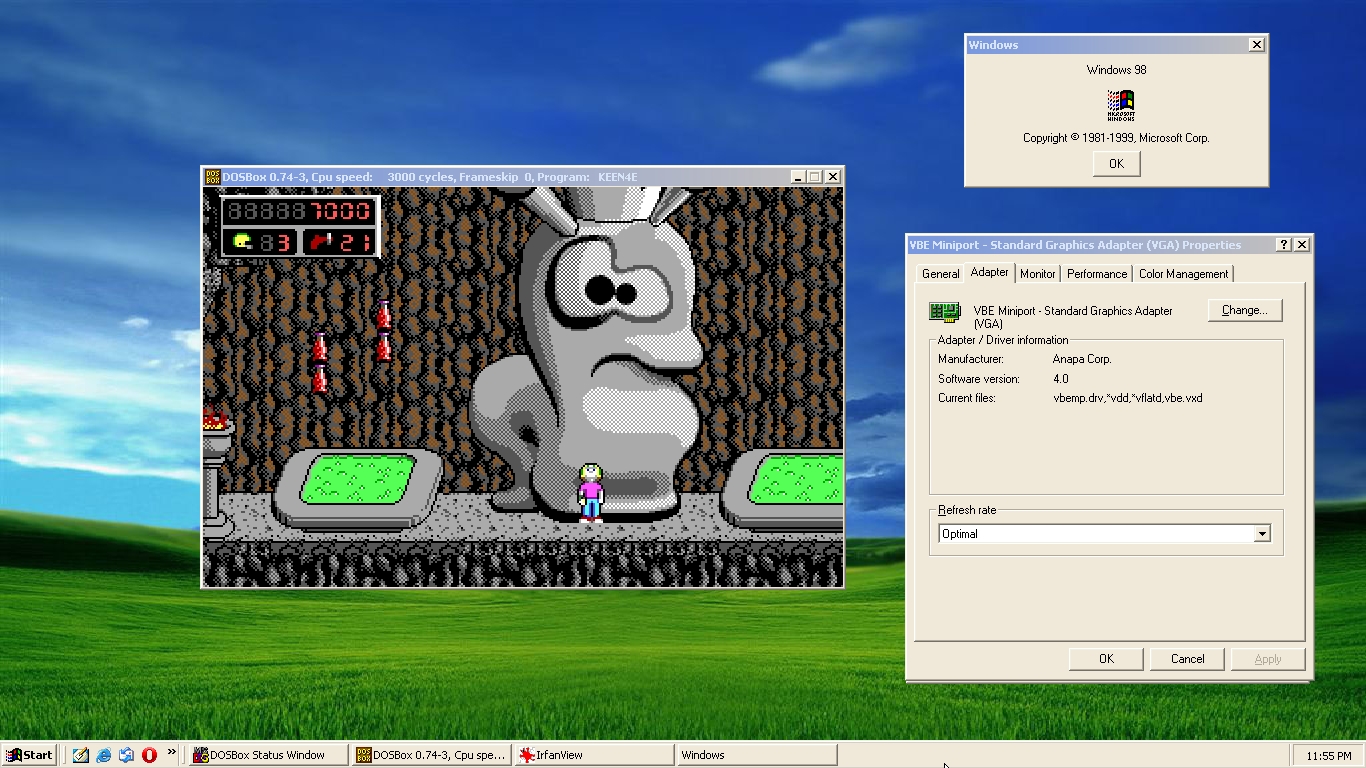The image size is (1366, 768).
Task: Click the 11:55 PM system clock
Action: (1329, 756)
